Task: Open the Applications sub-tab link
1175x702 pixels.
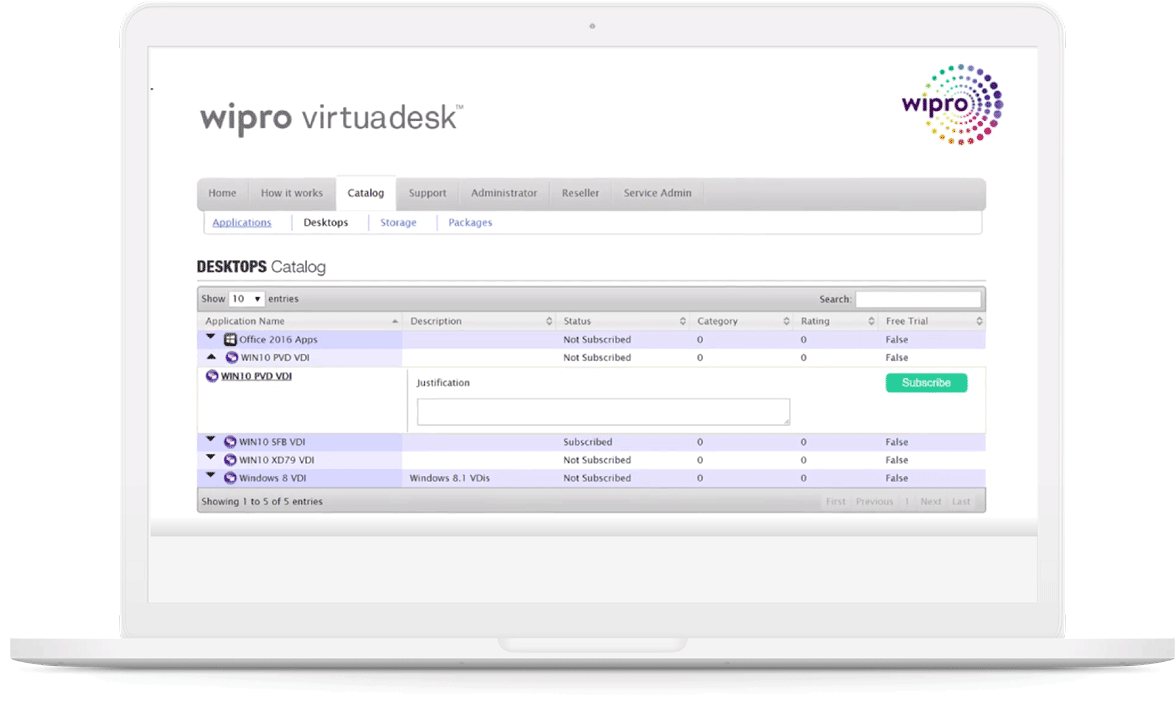Action: click(x=242, y=223)
